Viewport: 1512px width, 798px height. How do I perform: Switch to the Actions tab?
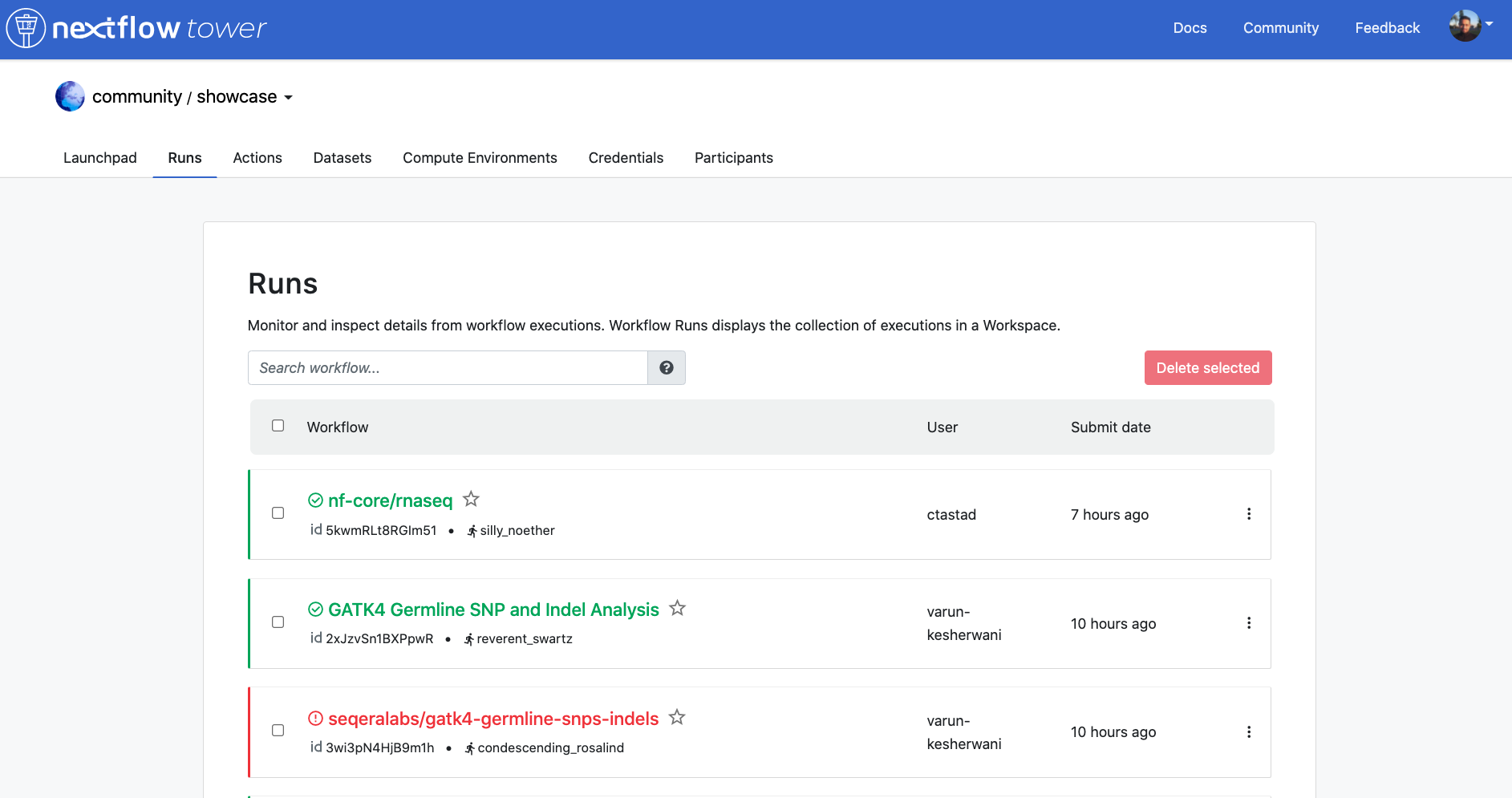(x=257, y=158)
